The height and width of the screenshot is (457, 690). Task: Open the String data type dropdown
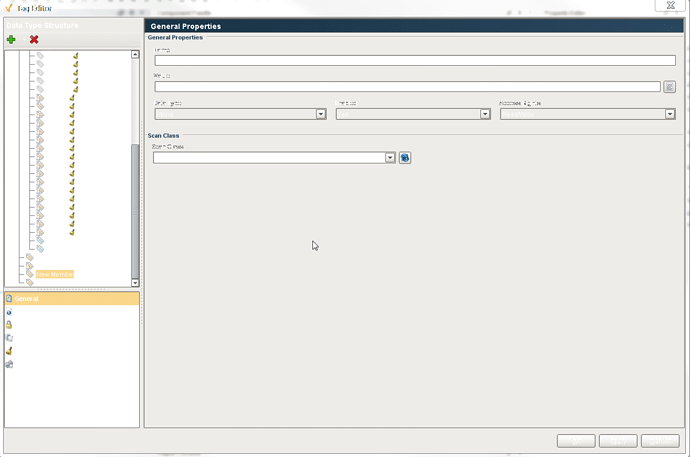[240, 114]
